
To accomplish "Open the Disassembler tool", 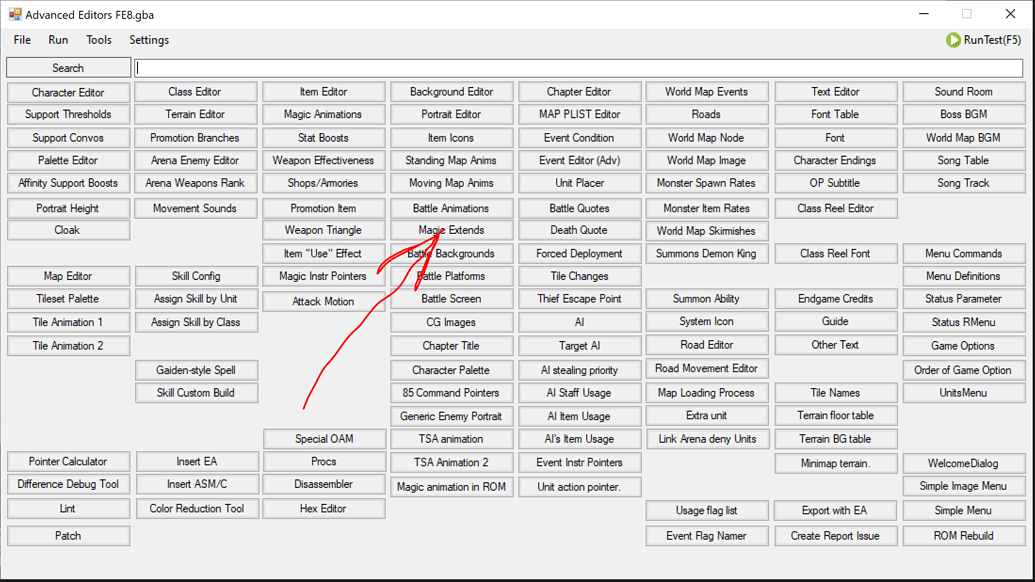I will point(324,485).
